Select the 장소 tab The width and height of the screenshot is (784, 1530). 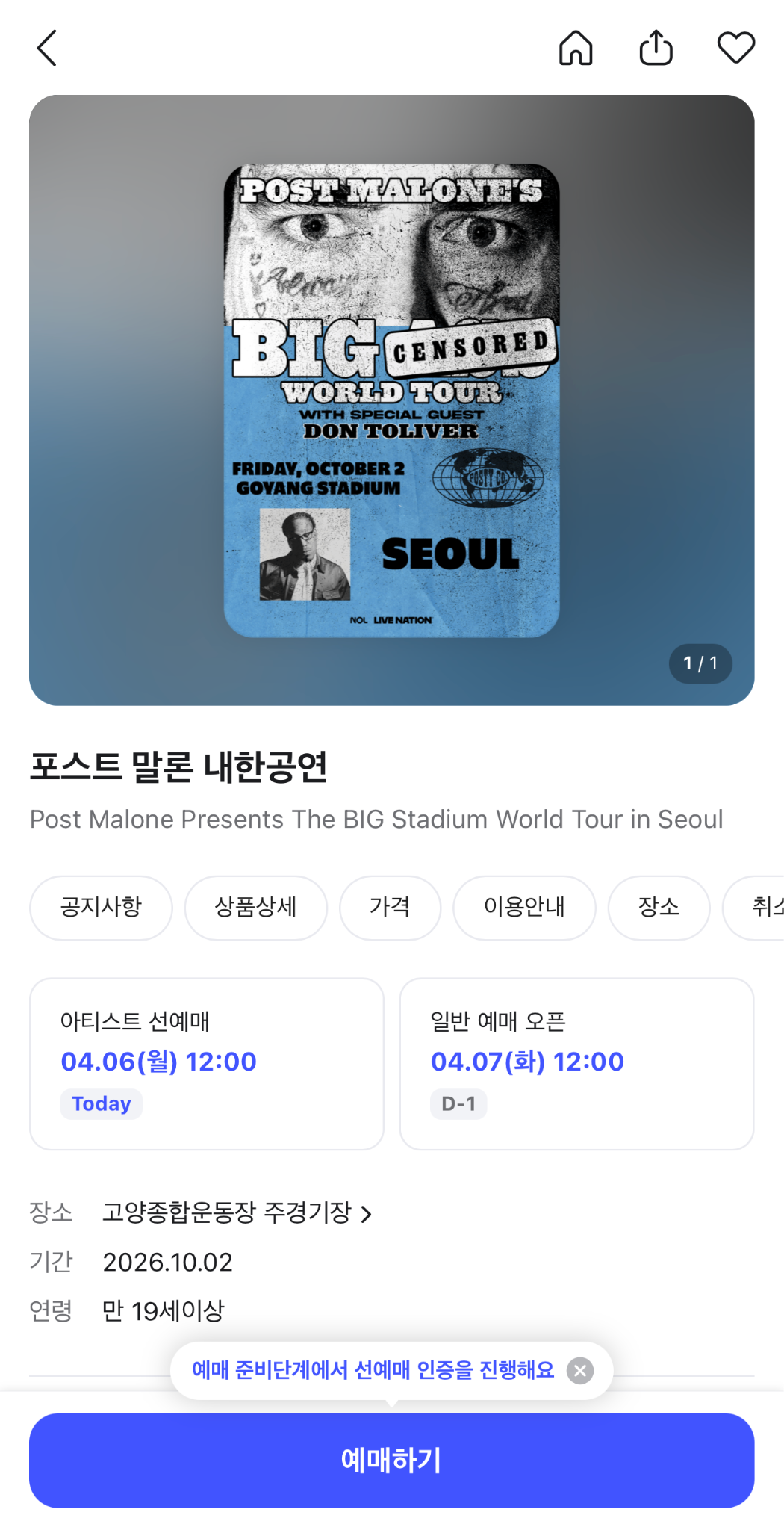point(659,908)
